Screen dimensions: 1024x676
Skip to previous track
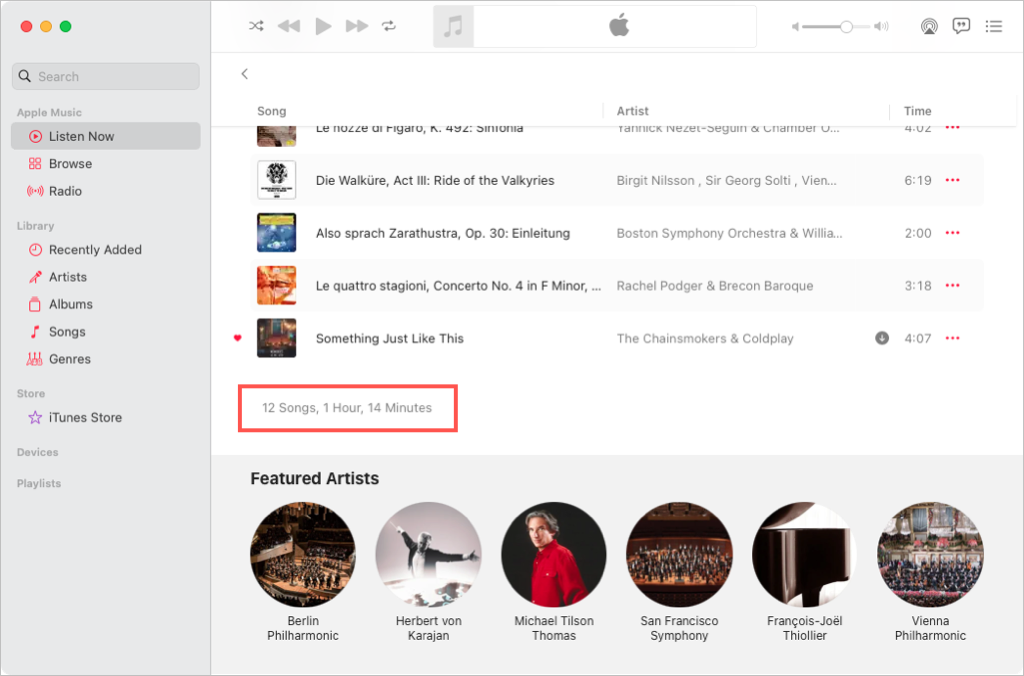(289, 26)
